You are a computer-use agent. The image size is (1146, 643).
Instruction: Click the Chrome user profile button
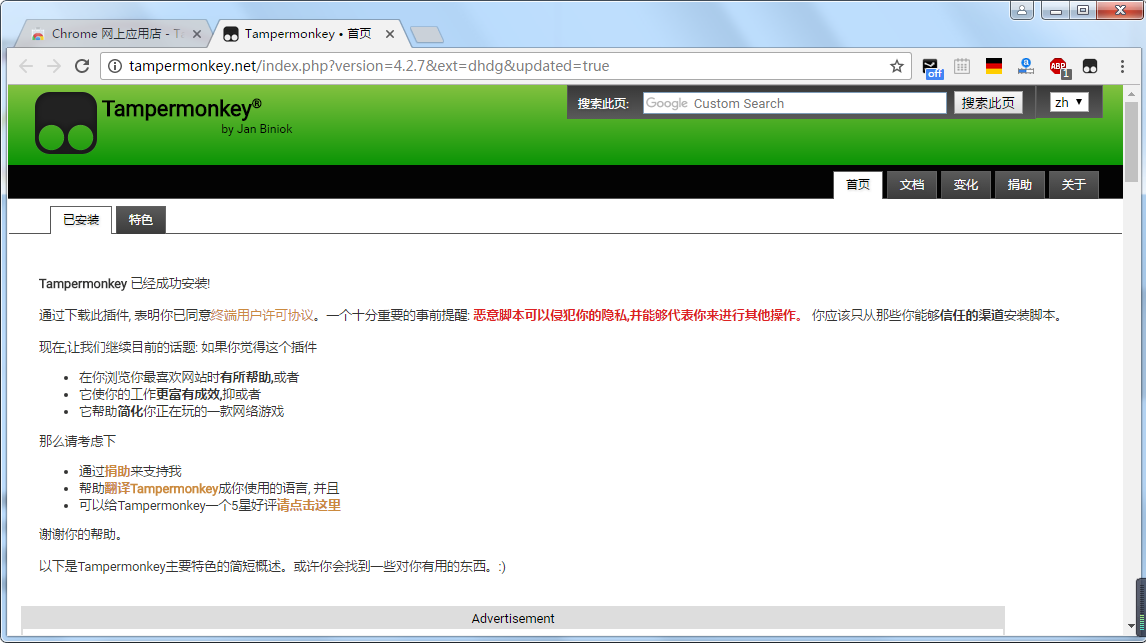point(1022,10)
